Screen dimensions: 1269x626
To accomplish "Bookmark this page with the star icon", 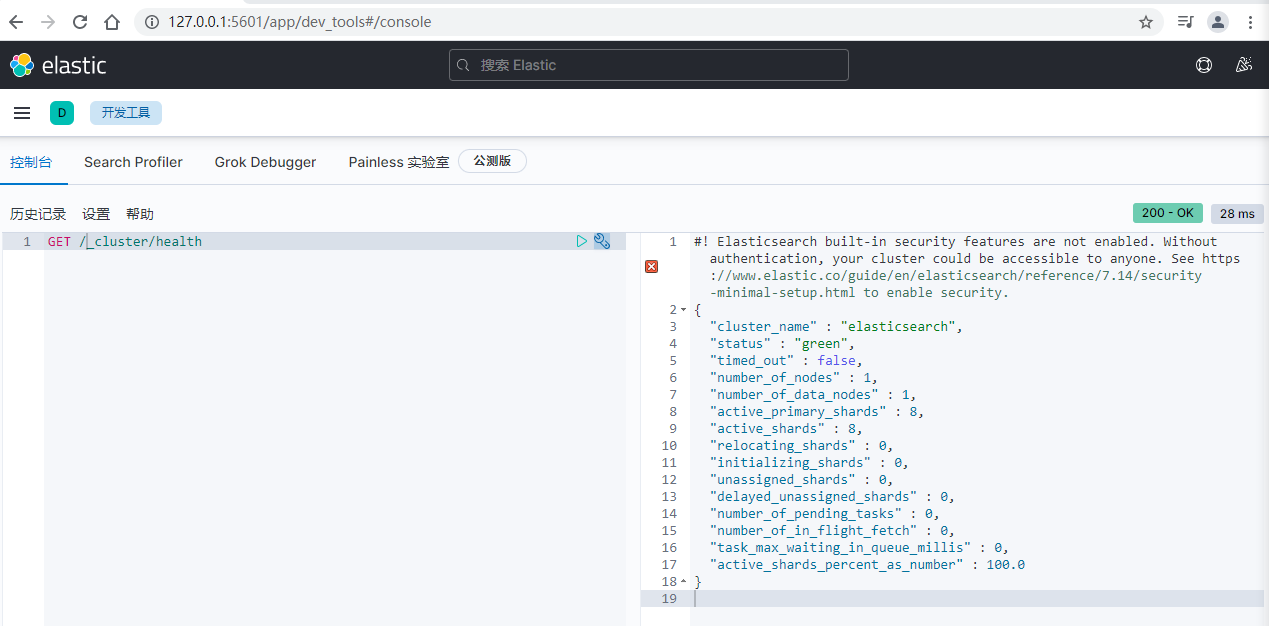I will [1146, 21].
